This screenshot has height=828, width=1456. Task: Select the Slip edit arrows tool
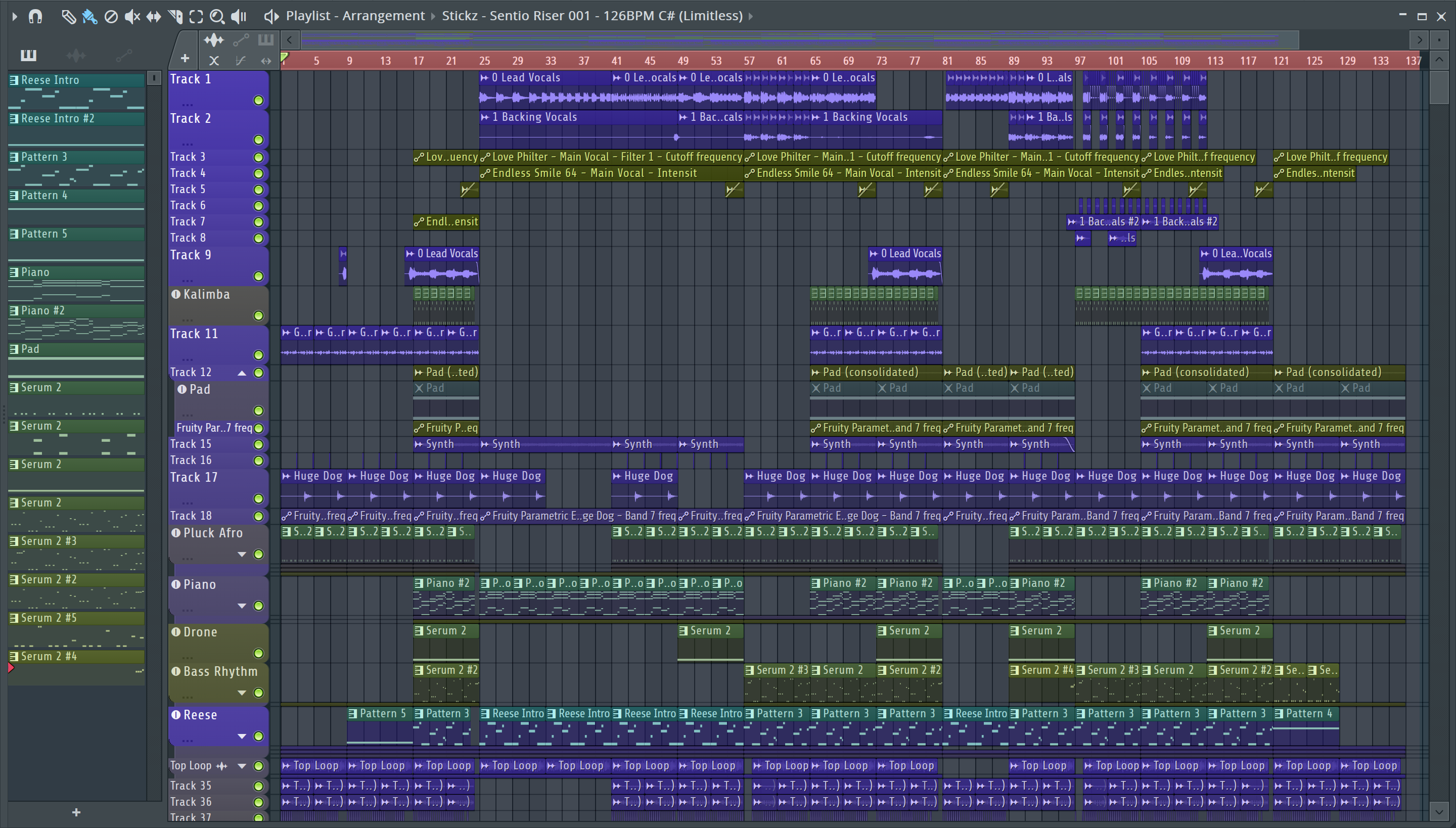tap(154, 17)
